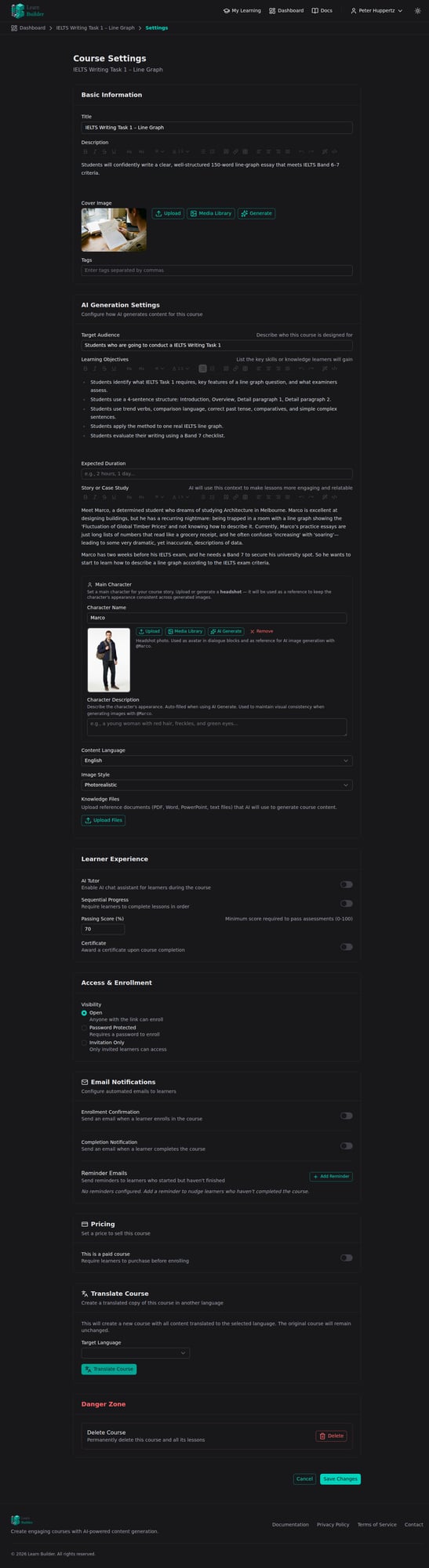429x1568 pixels.
Task: Open the Media Library for cover image
Action: [211, 213]
